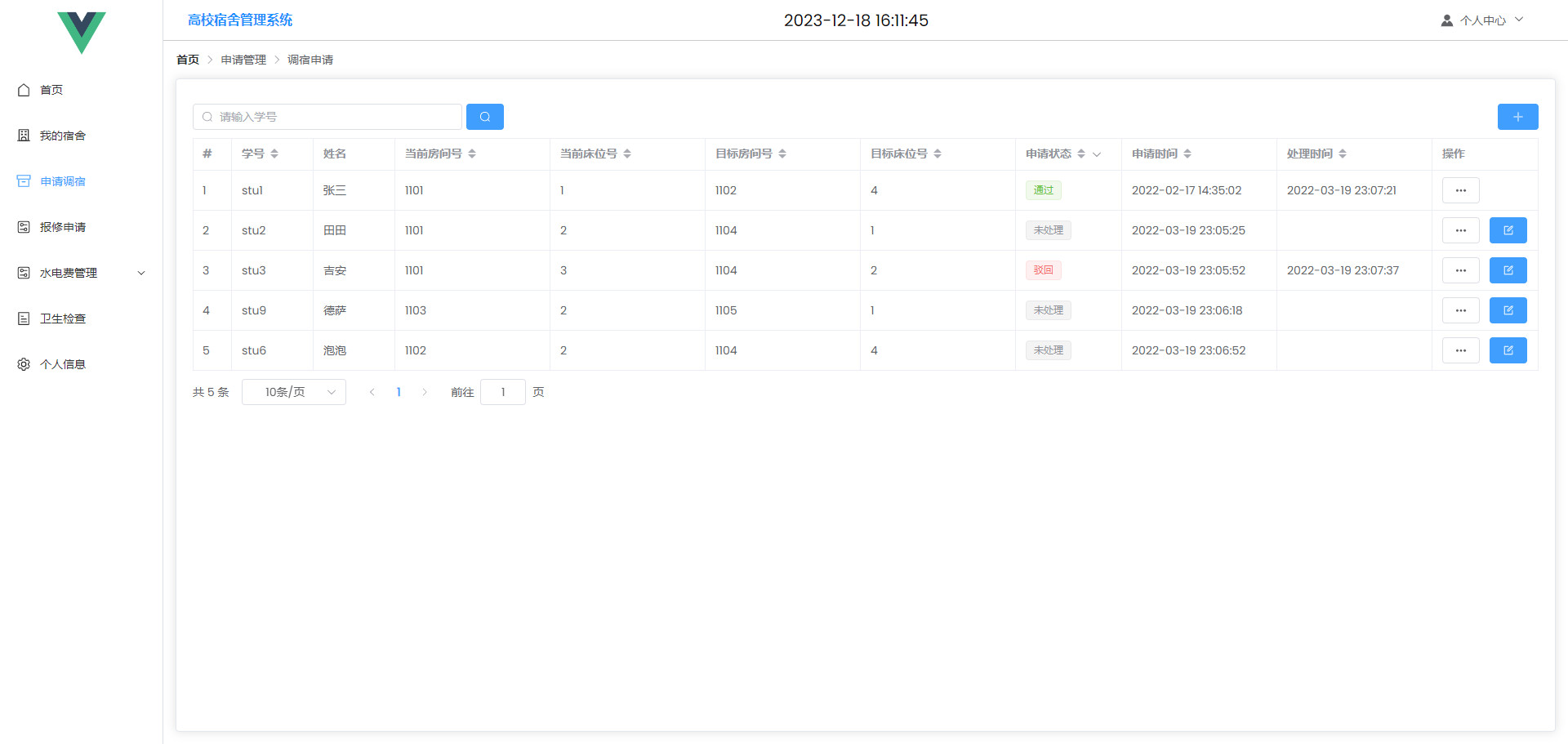Open 首页 in the sidebar menu
The width and height of the screenshot is (1568, 744).
click(82, 90)
